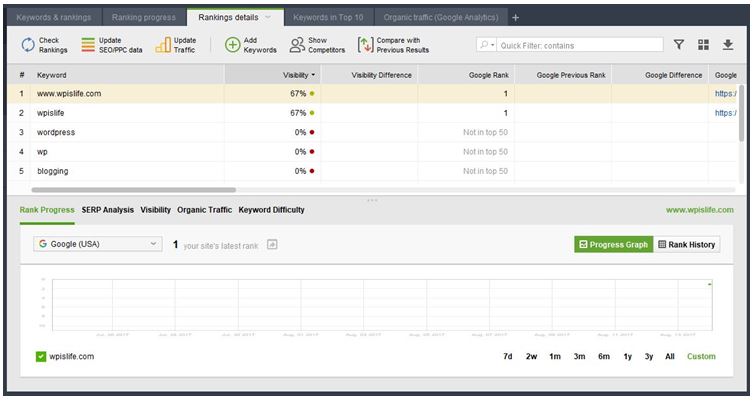Open the https link in www.wpislife.com row
The image size is (754, 401).
click(x=725, y=94)
